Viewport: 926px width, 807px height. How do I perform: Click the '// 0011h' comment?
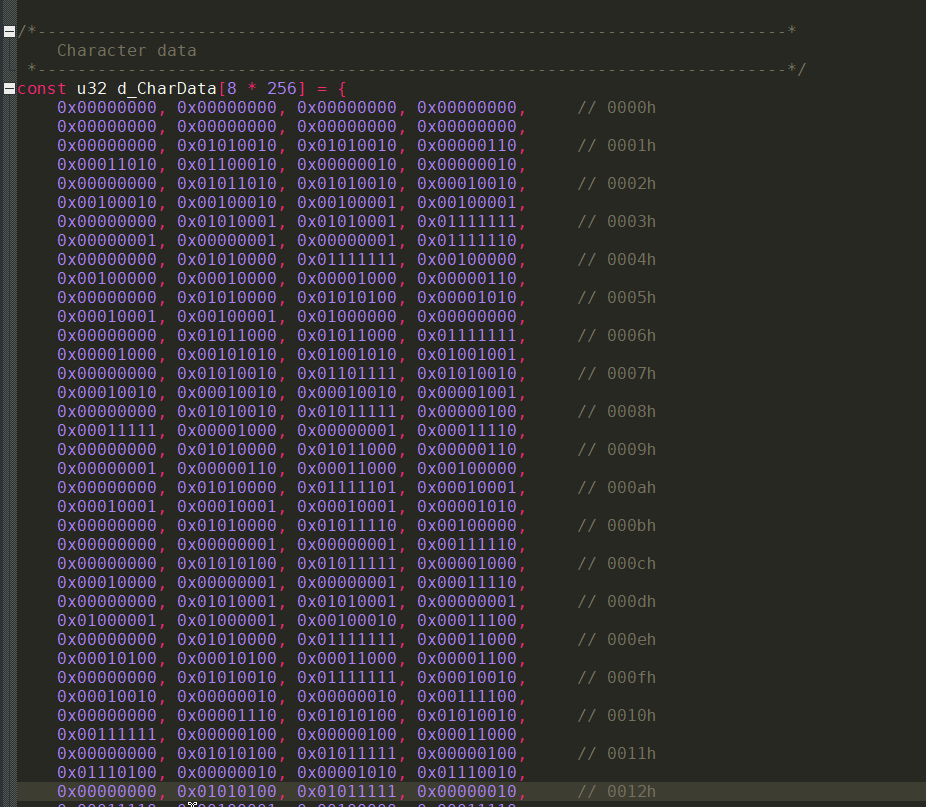click(617, 754)
